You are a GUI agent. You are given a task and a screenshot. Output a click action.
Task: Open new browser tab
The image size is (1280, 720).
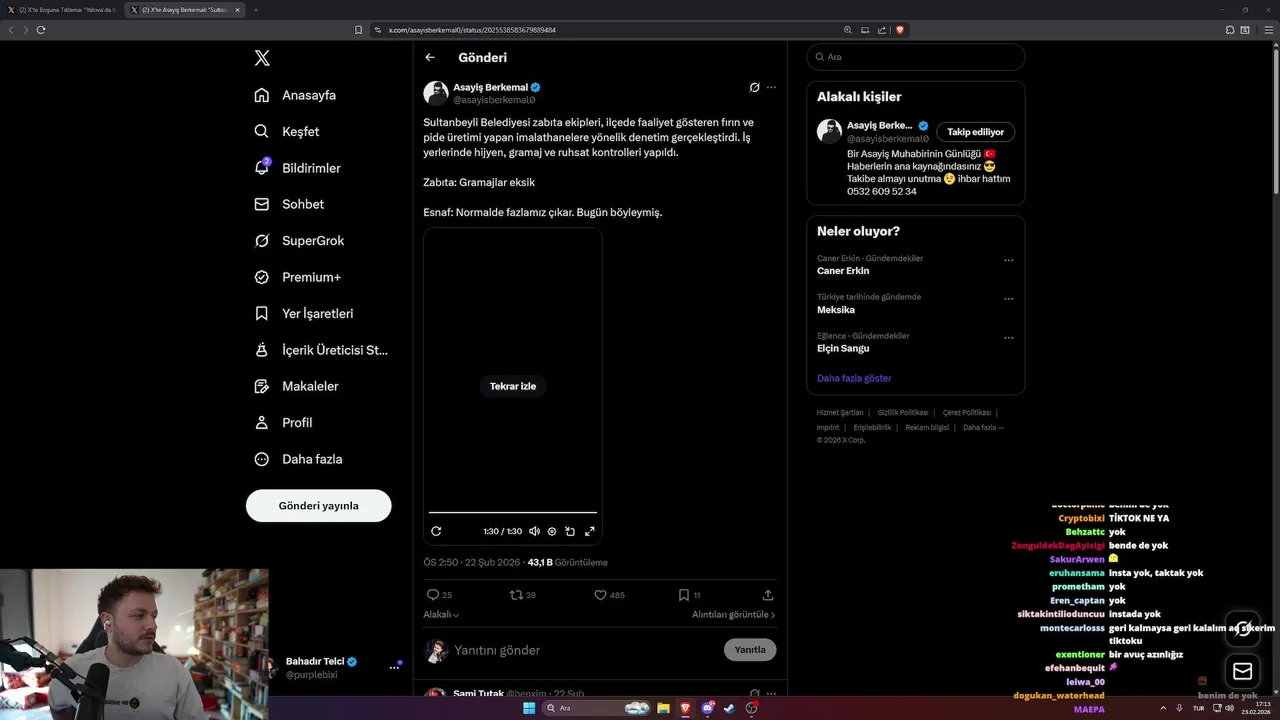click(255, 9)
